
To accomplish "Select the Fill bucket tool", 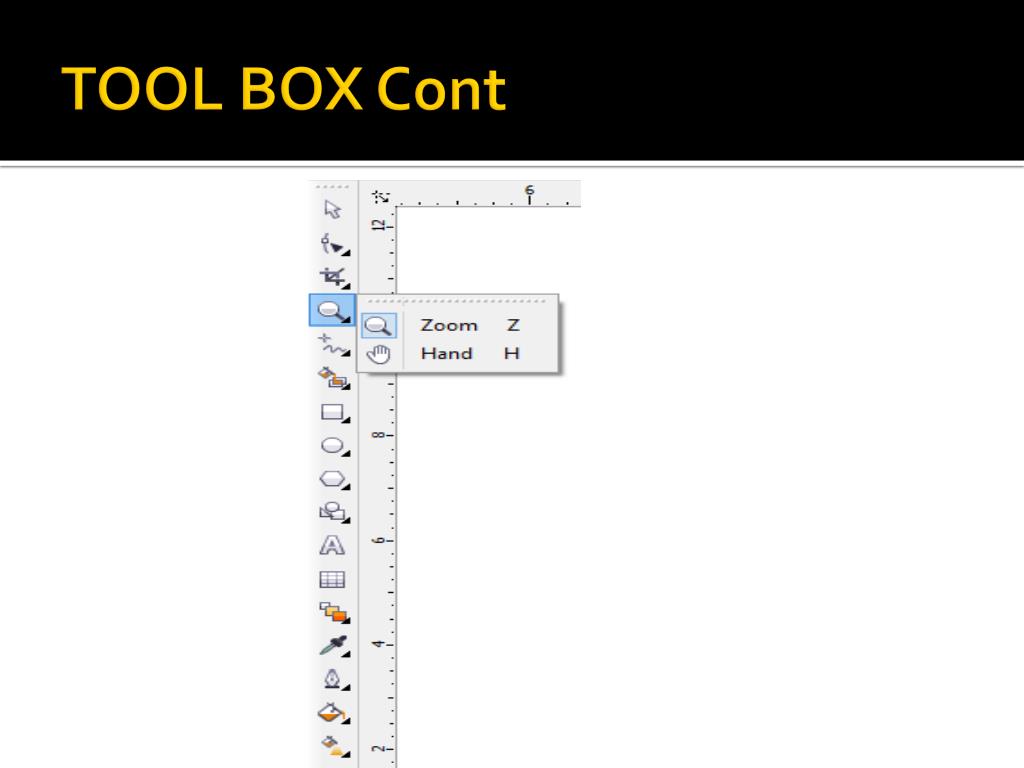I will (x=334, y=712).
